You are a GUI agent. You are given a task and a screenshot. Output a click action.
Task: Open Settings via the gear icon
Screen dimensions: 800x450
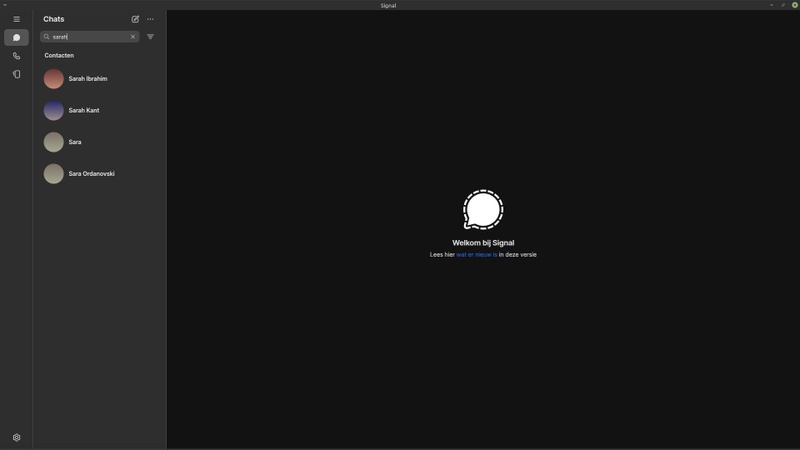click(x=16, y=438)
